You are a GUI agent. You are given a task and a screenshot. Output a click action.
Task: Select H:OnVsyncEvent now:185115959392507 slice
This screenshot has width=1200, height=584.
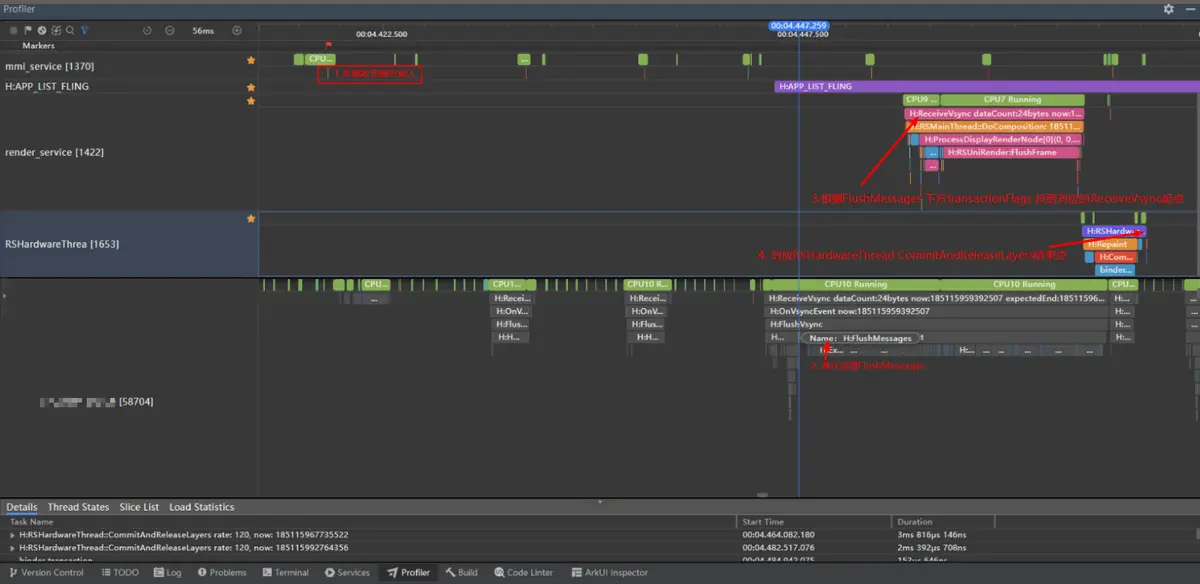click(937, 311)
